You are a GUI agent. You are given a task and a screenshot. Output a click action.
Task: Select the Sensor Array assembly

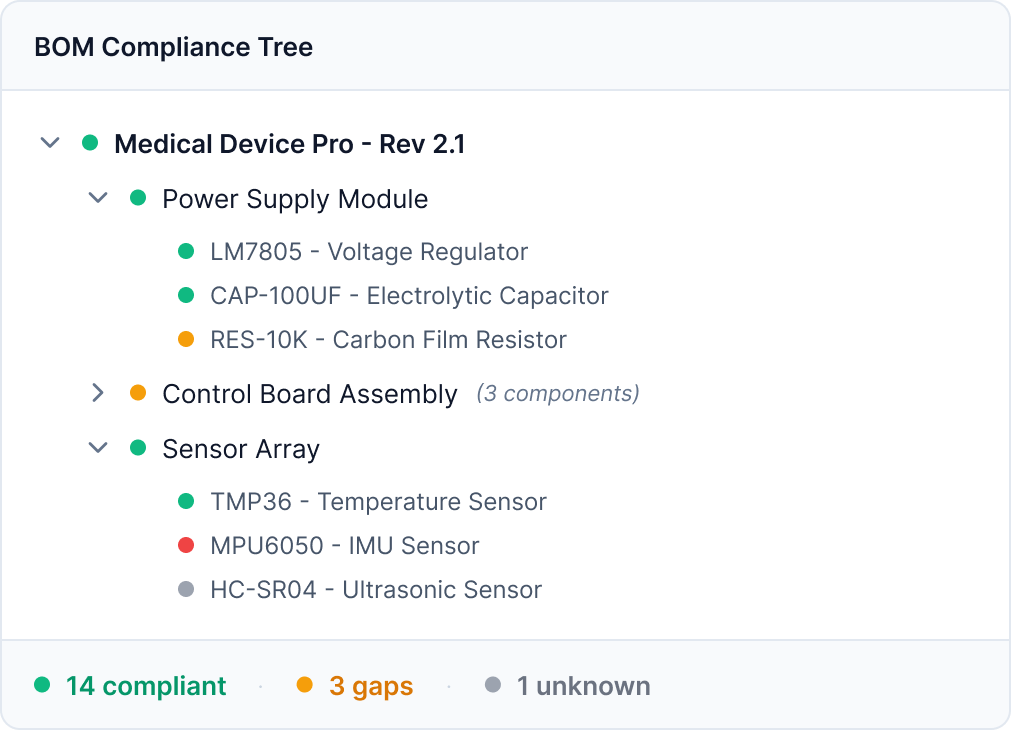click(x=240, y=448)
